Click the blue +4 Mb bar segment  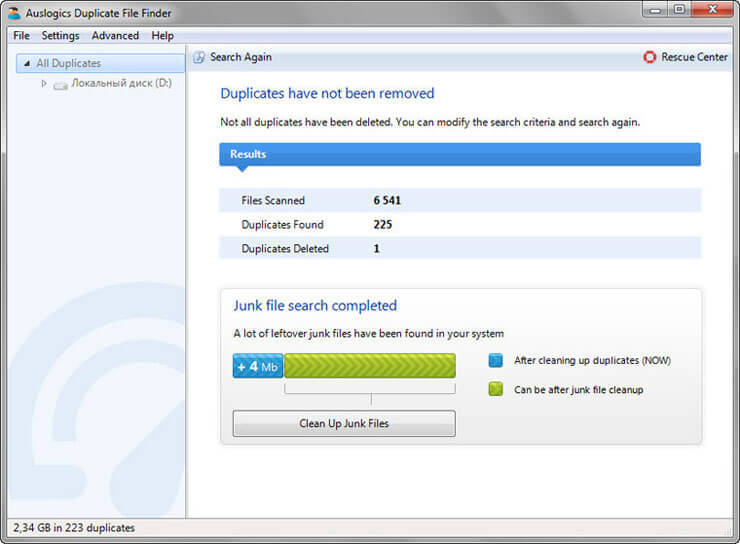[x=258, y=366]
